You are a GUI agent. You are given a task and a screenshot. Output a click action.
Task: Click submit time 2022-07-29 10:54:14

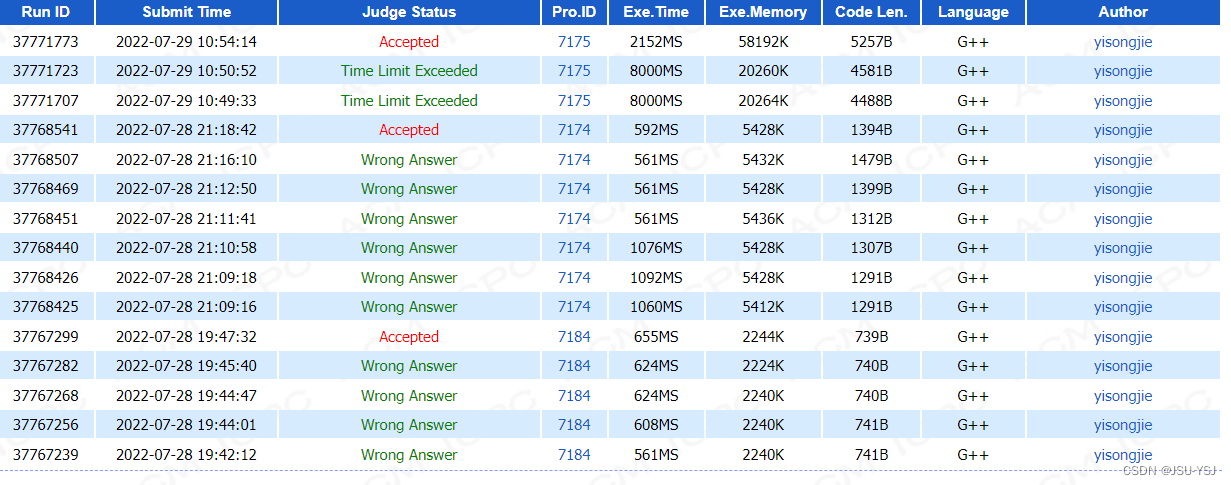click(186, 42)
